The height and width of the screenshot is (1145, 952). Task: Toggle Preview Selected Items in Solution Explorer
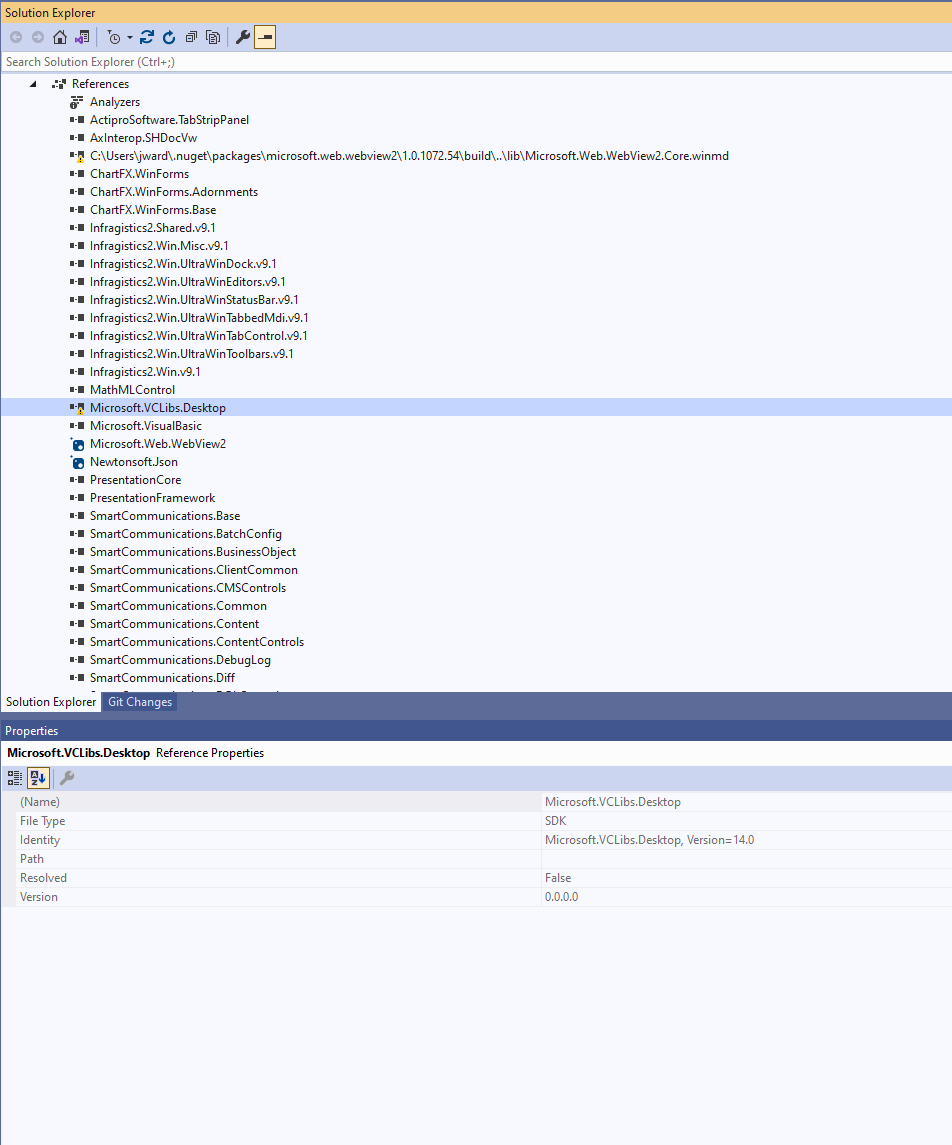click(x=265, y=37)
